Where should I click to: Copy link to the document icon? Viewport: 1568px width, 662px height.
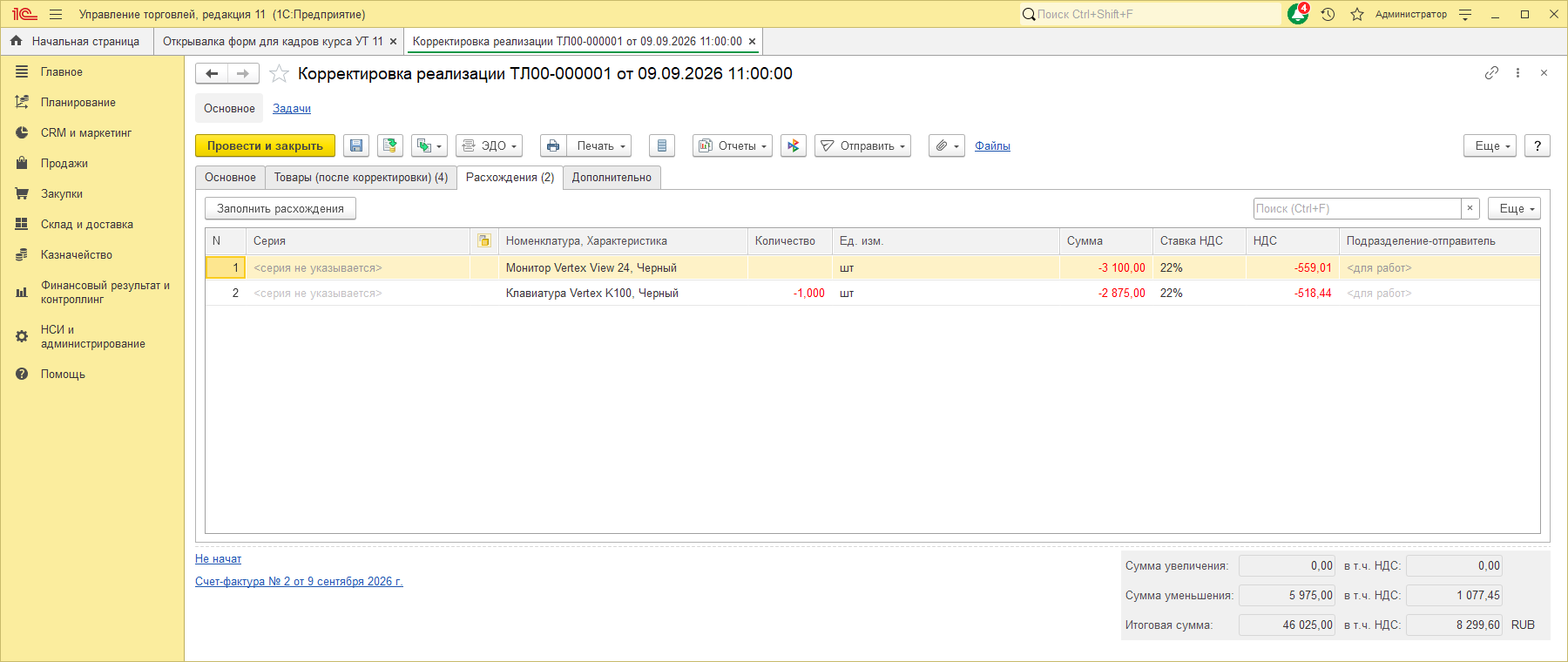tap(1491, 73)
